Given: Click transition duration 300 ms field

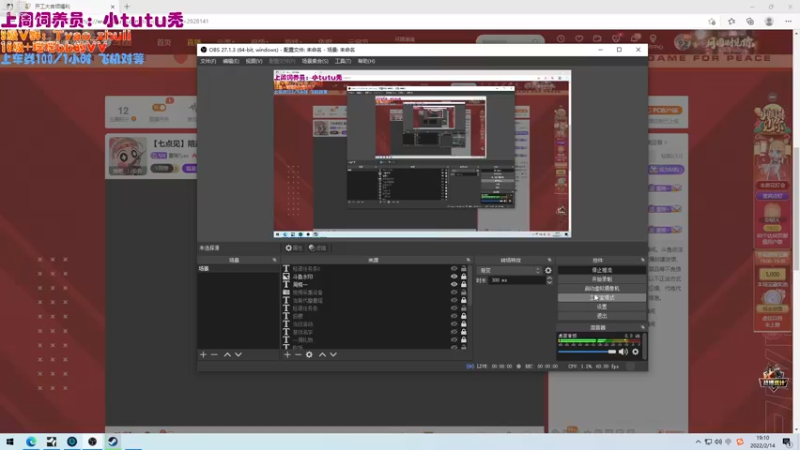Looking at the screenshot, I should 516,280.
